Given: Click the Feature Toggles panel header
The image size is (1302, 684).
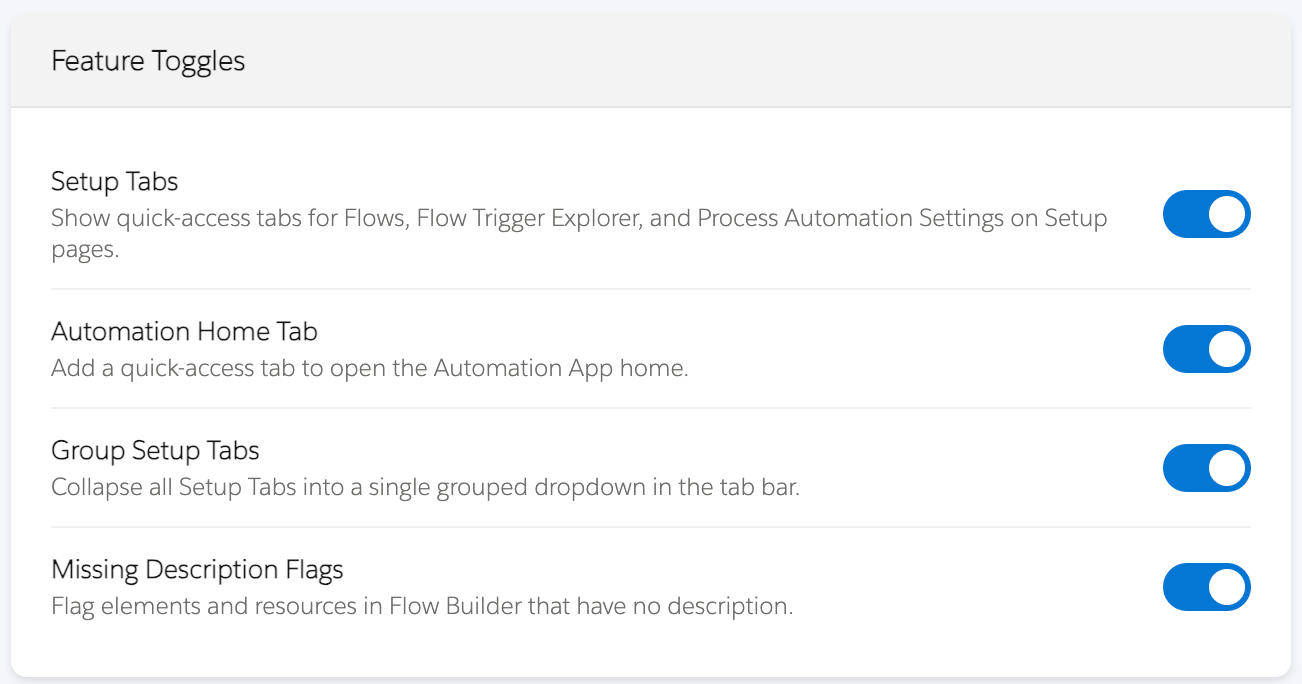Looking at the screenshot, I should [148, 61].
